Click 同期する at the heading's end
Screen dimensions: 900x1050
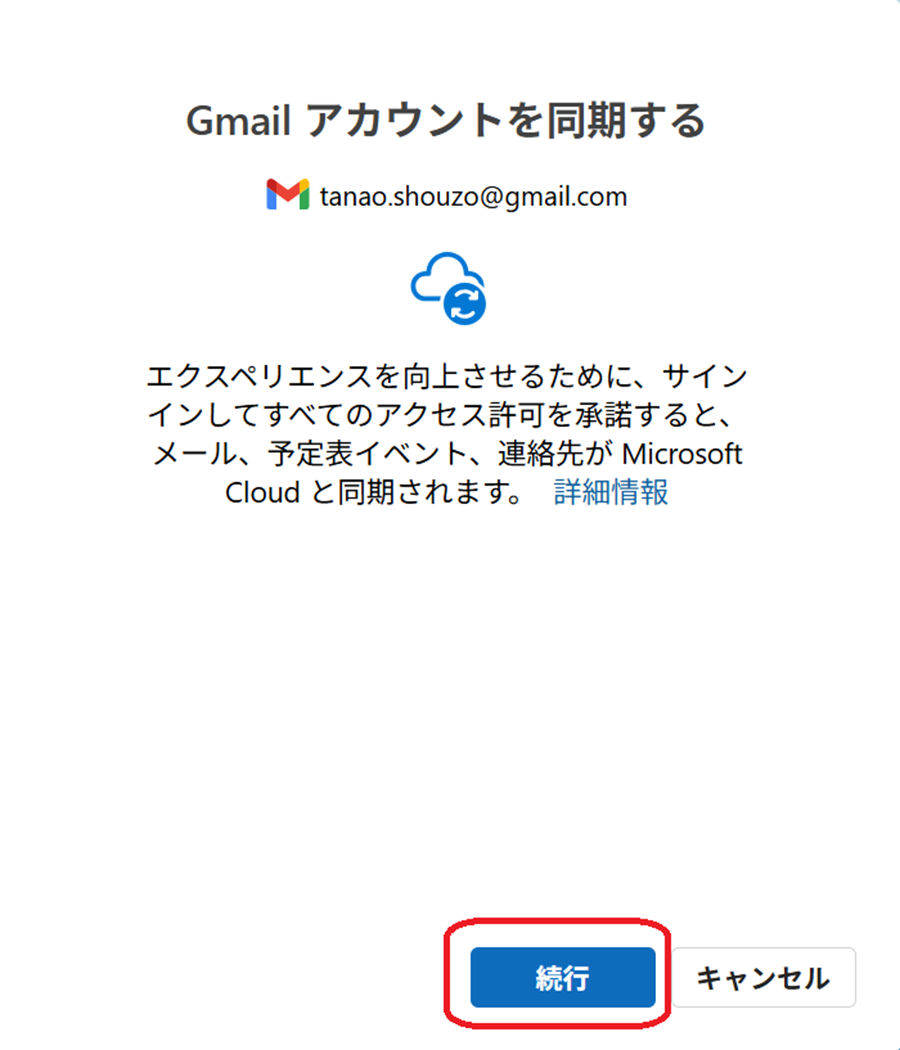tap(626, 121)
